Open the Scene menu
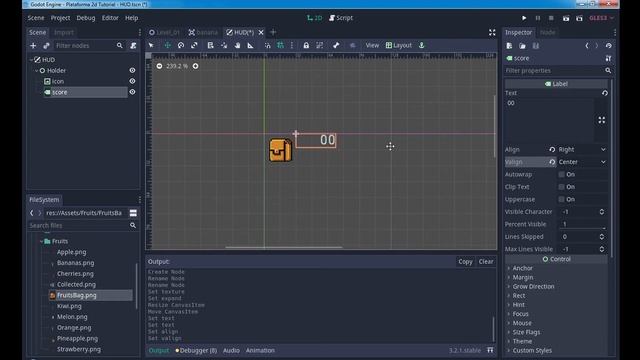 pyautogui.click(x=36, y=18)
